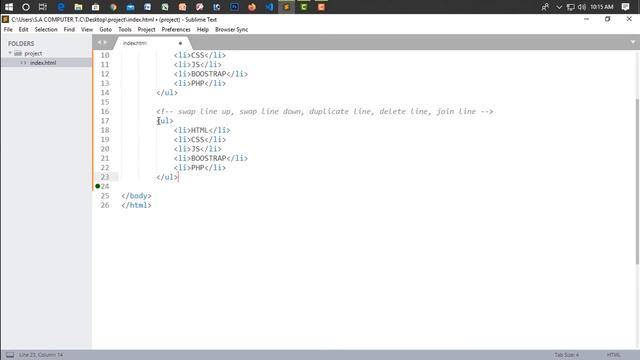Place cursor in line 20 JS list item

pos(198,149)
